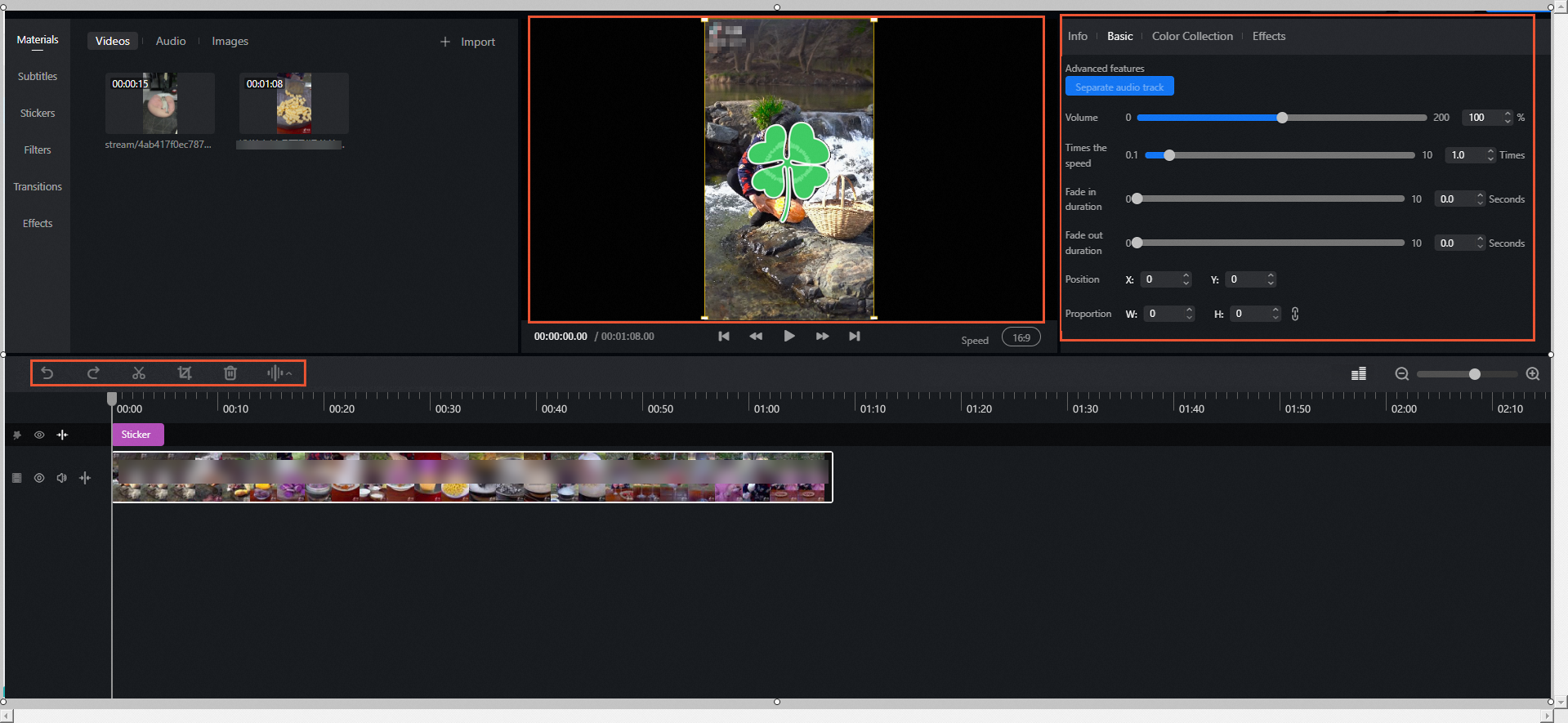1568x723 pixels.
Task: Adjust the Volume slider
Action: click(x=1281, y=118)
